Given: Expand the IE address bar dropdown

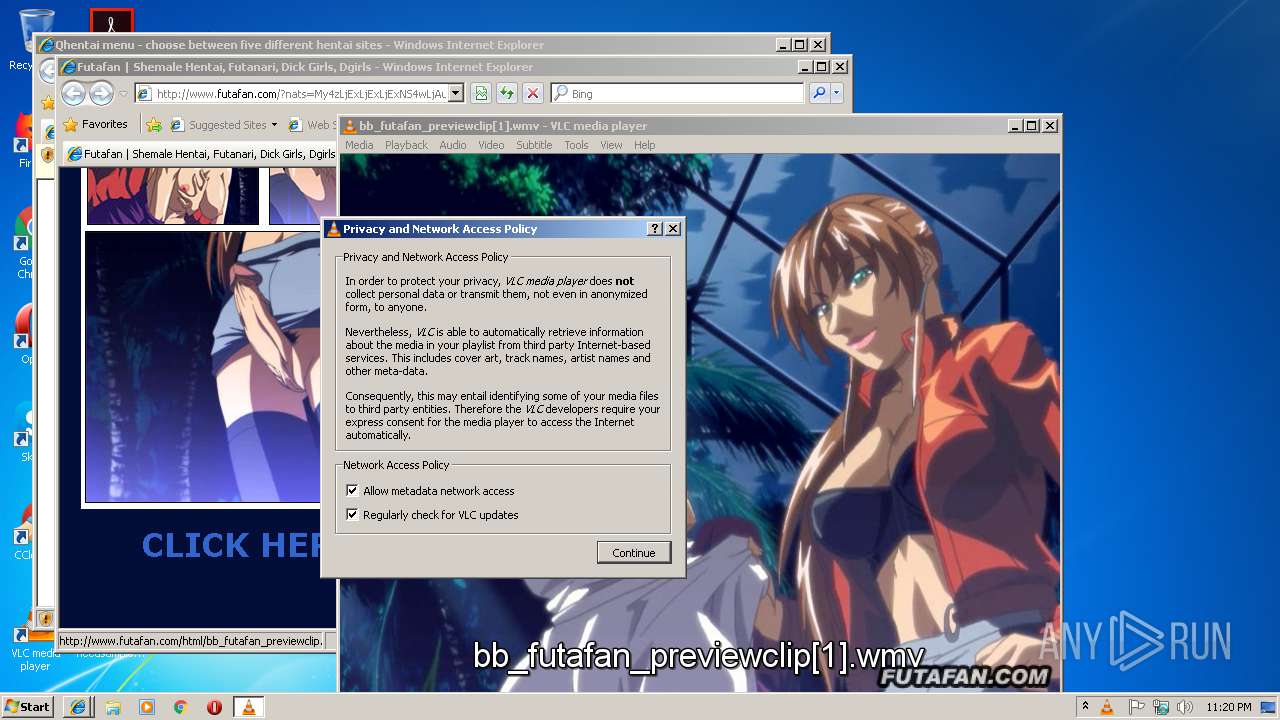Looking at the screenshot, I should [x=456, y=93].
